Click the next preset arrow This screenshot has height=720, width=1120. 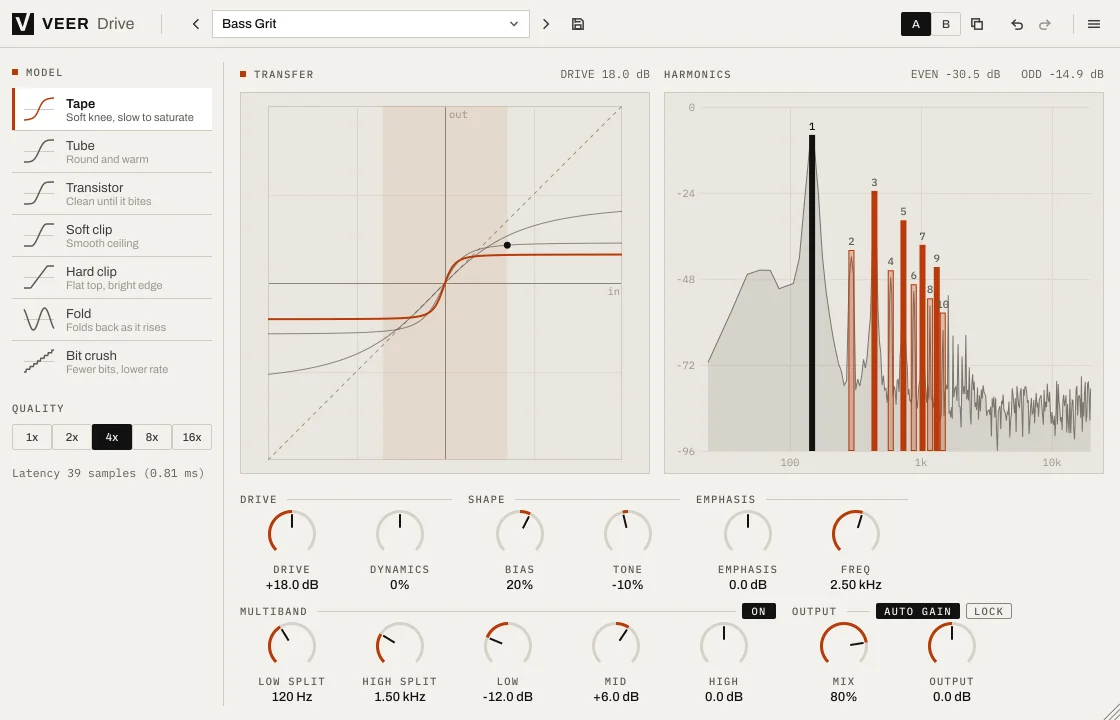tap(546, 24)
